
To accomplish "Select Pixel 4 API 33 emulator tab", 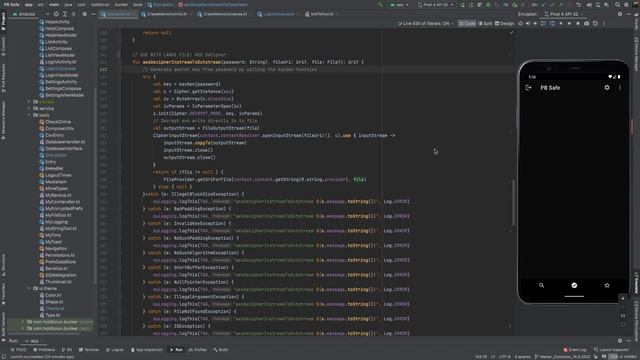I will tap(563, 14).
